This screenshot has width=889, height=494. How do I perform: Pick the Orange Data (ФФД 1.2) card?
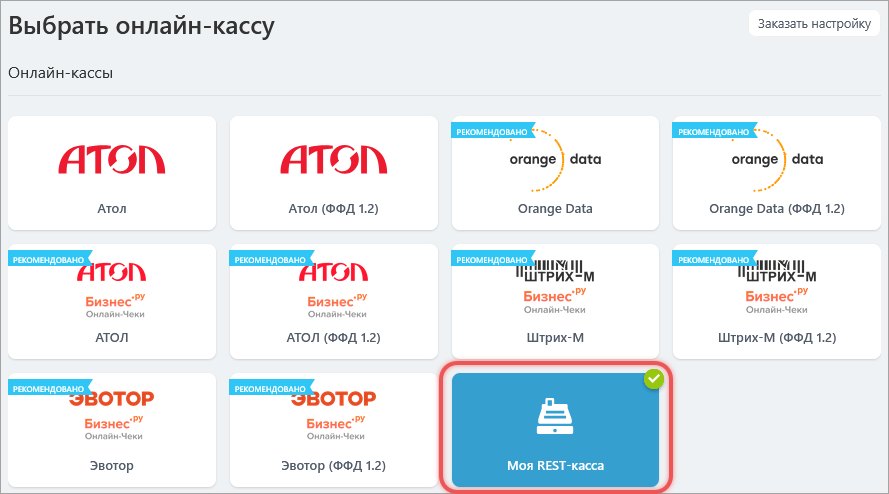(777, 173)
